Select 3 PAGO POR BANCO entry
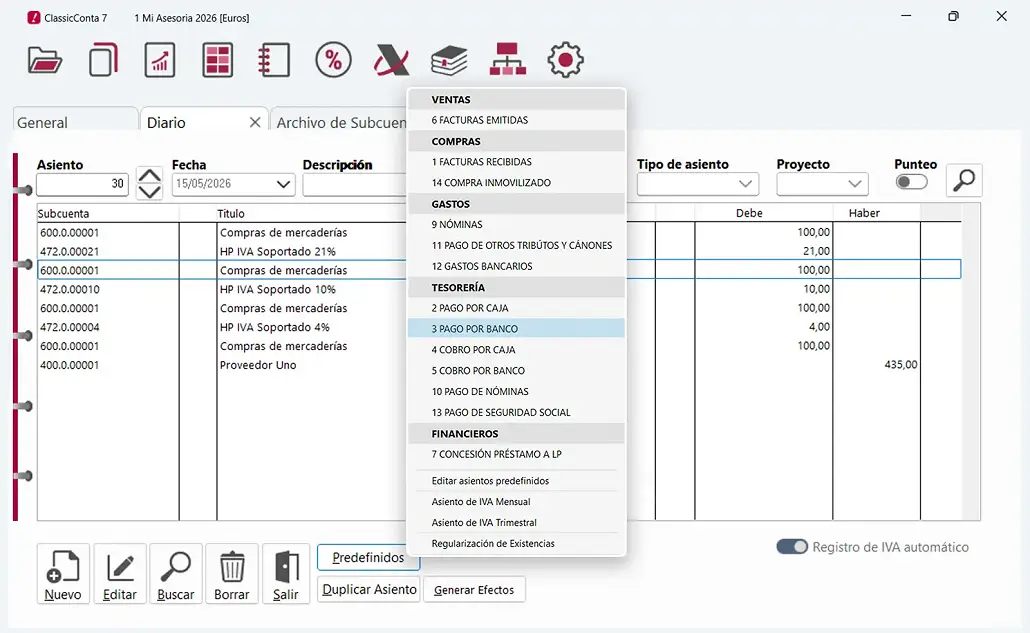The image size is (1030, 633). 516,329
